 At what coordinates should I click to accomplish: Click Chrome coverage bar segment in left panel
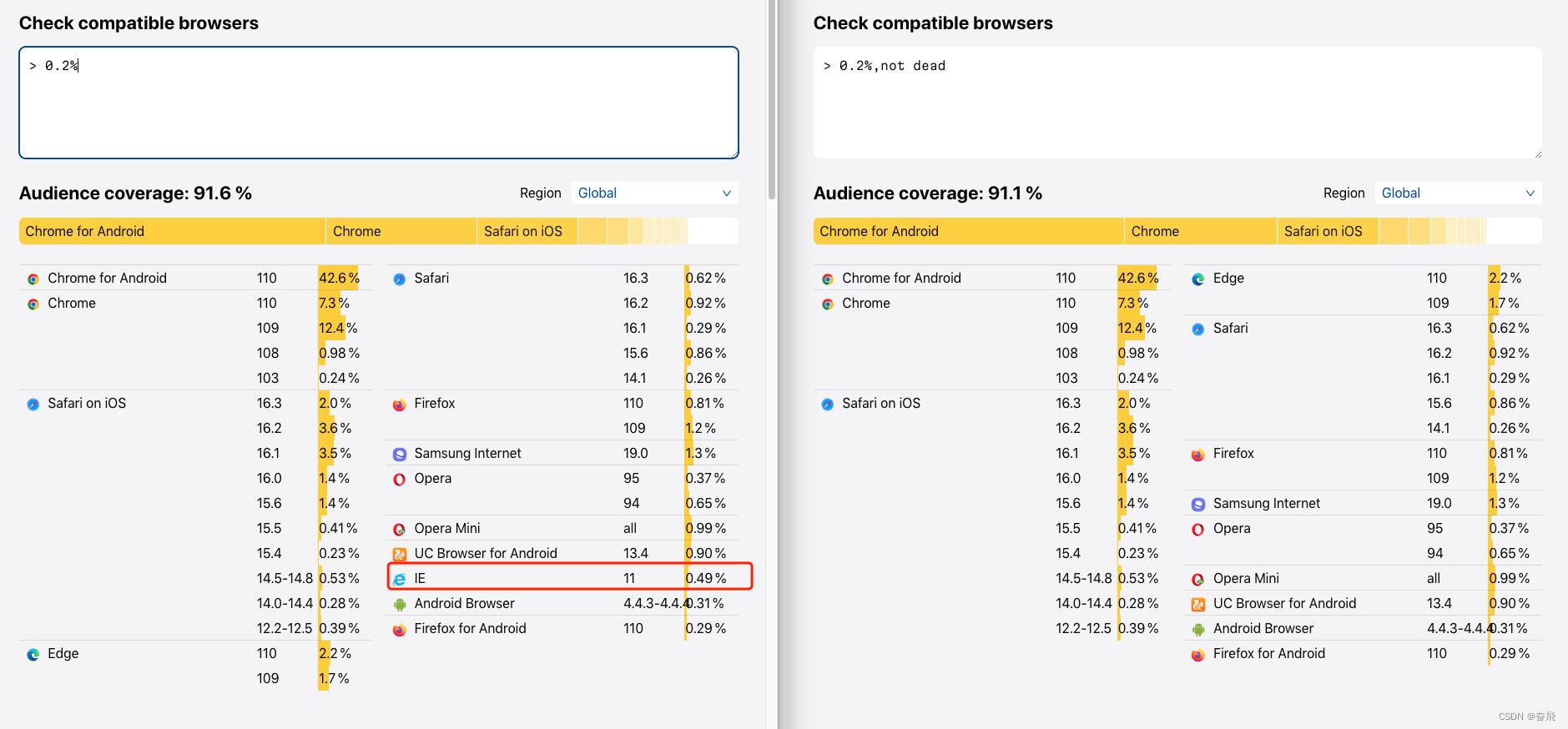coord(401,231)
